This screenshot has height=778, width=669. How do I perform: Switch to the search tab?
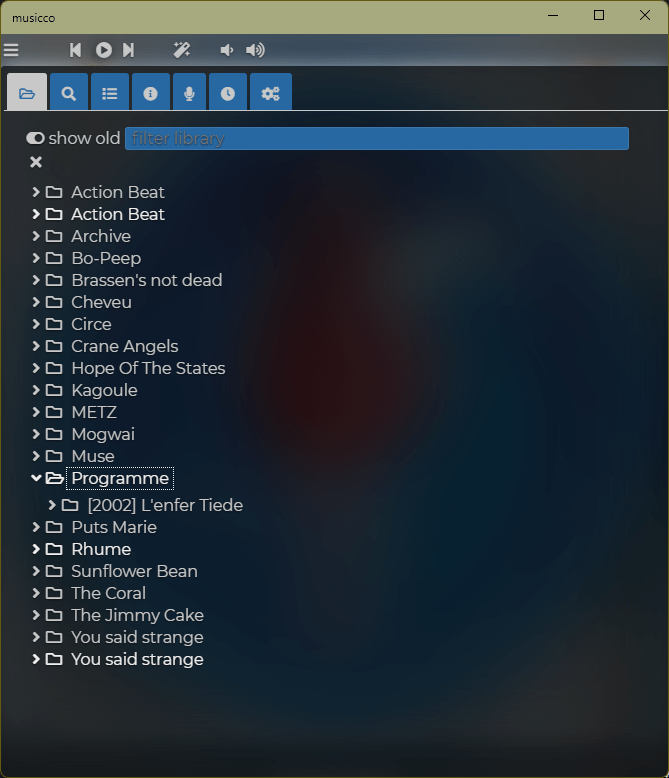click(68, 92)
